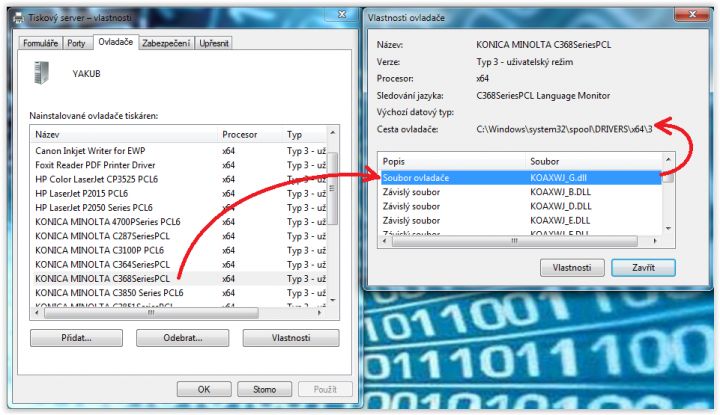Open Vlastnosti in the print server window
Screen dimensions: 720x415
(x=291, y=338)
